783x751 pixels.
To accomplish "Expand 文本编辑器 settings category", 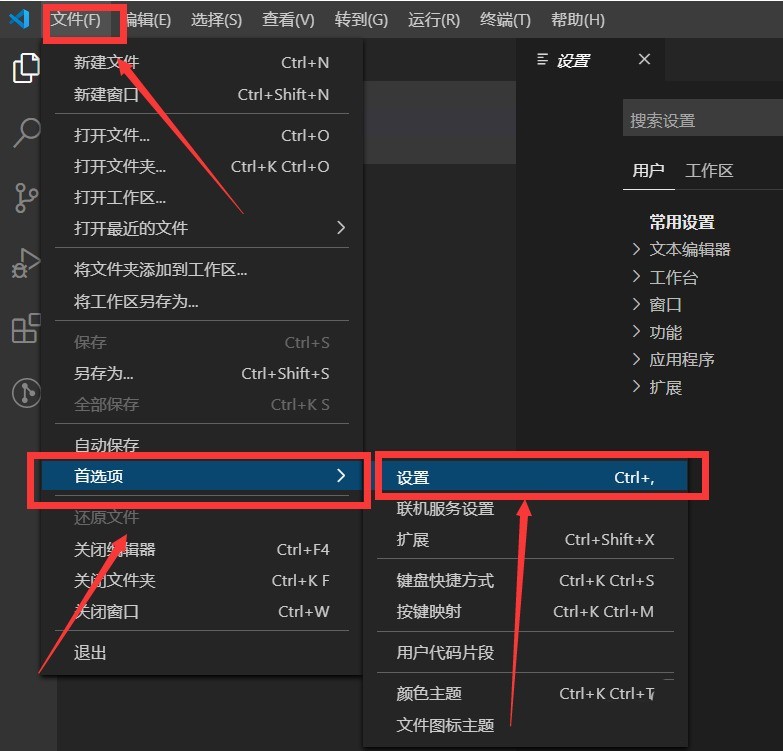I will [x=682, y=249].
